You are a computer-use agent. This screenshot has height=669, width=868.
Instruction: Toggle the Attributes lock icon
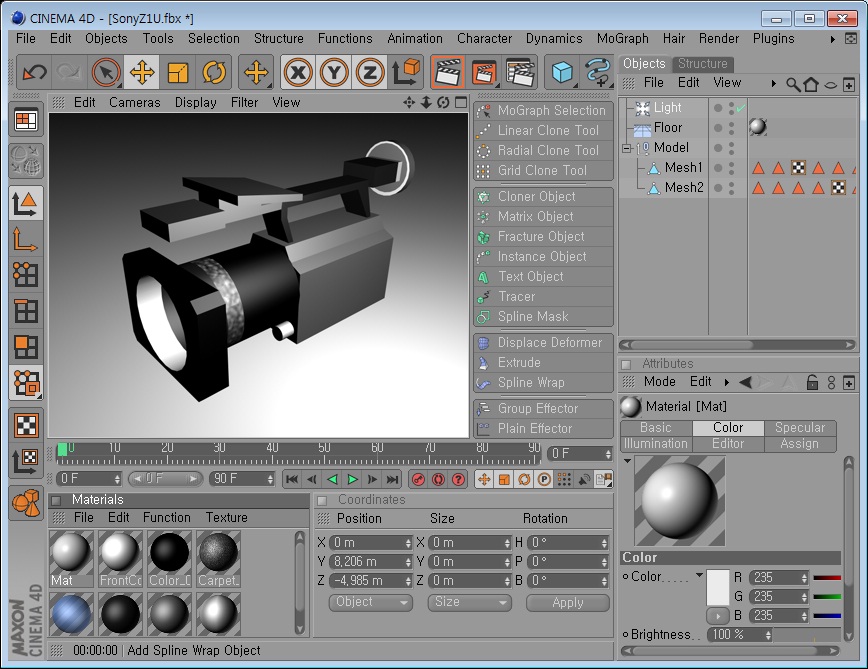(x=812, y=382)
